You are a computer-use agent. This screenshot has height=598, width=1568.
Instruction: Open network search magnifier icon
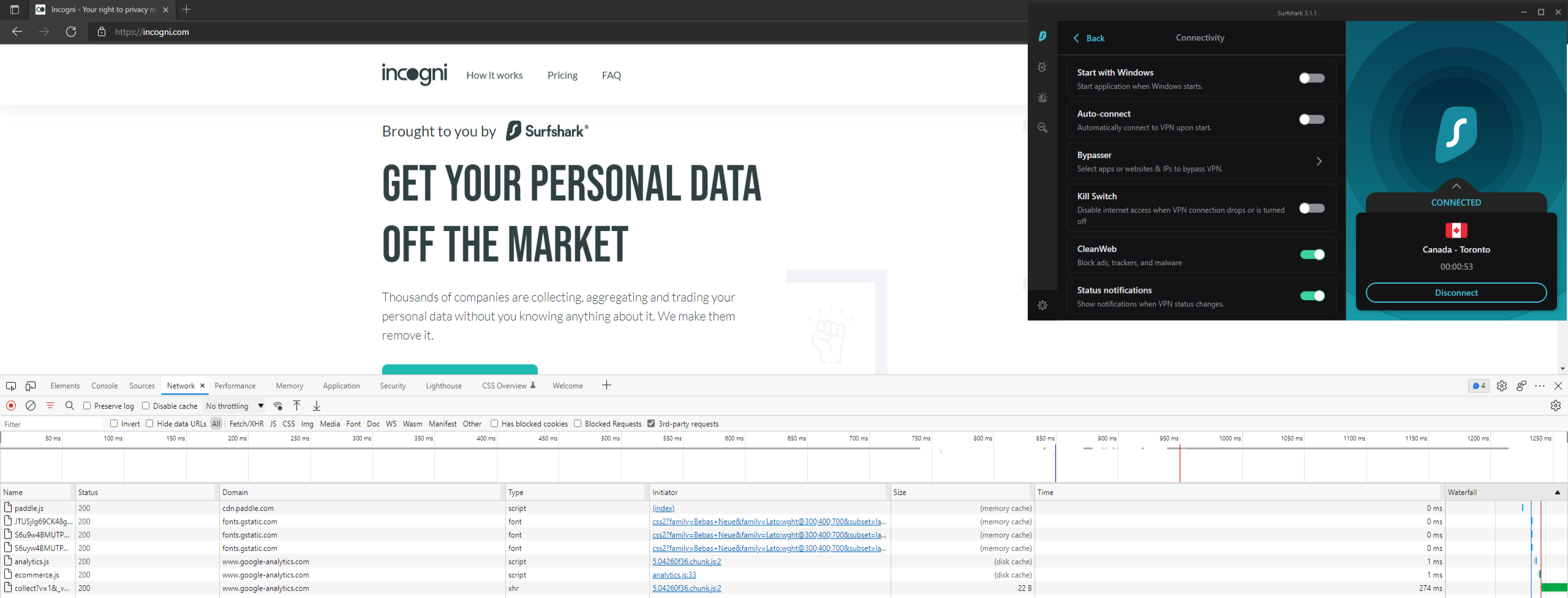coord(70,406)
